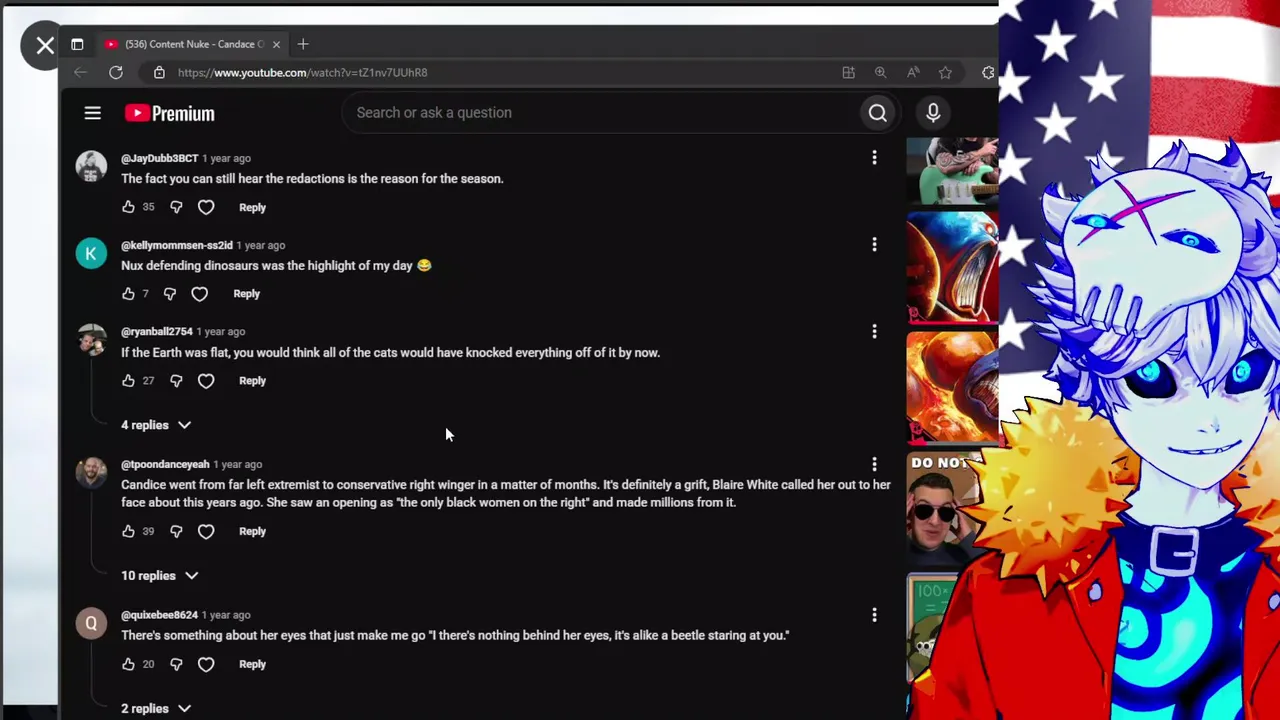Image resolution: width=1280 pixels, height=720 pixels.
Task: Dislike the comment by @JayDubb3BCT
Action: coord(176,207)
